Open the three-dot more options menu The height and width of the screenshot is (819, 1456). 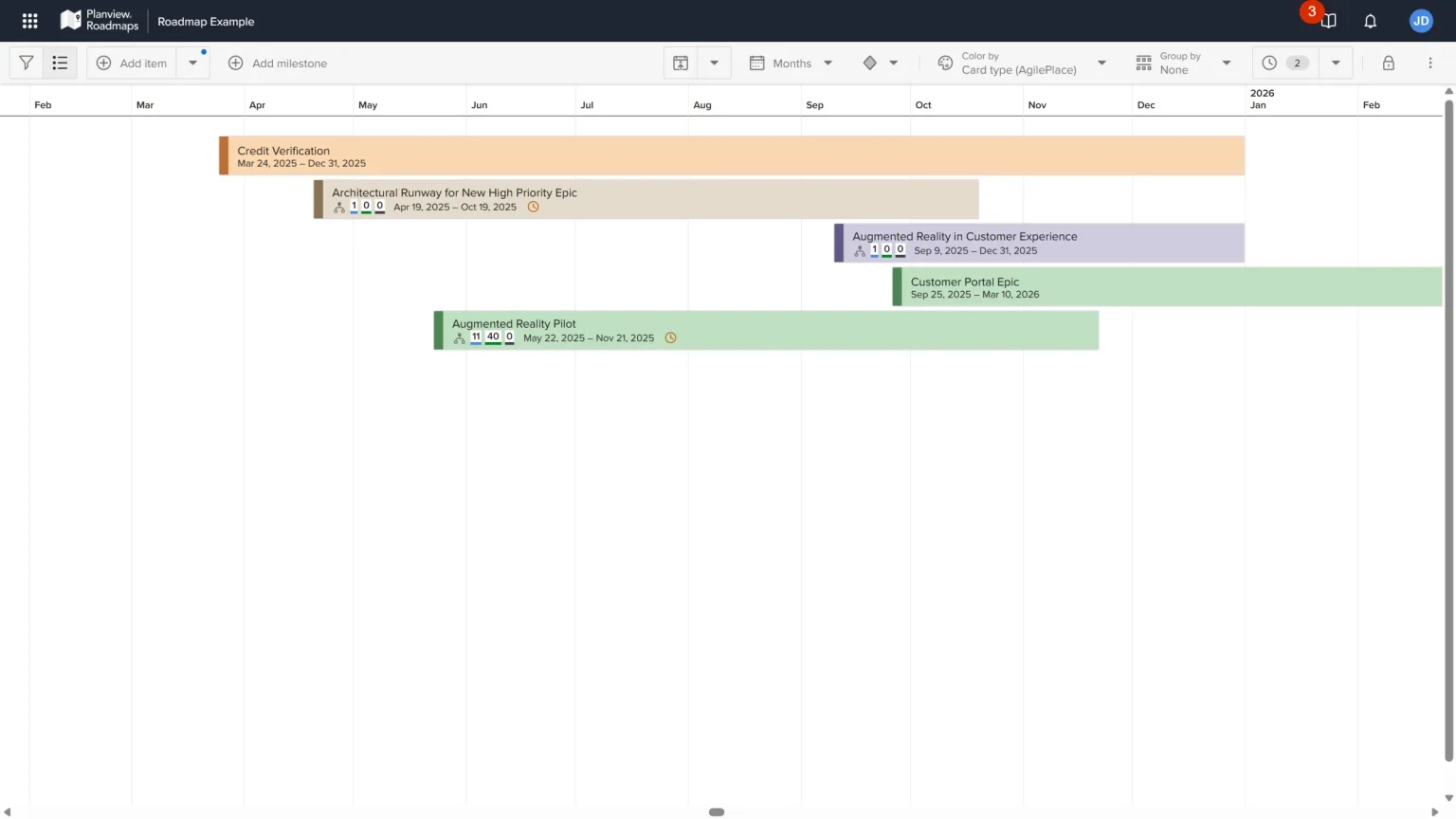1430,63
